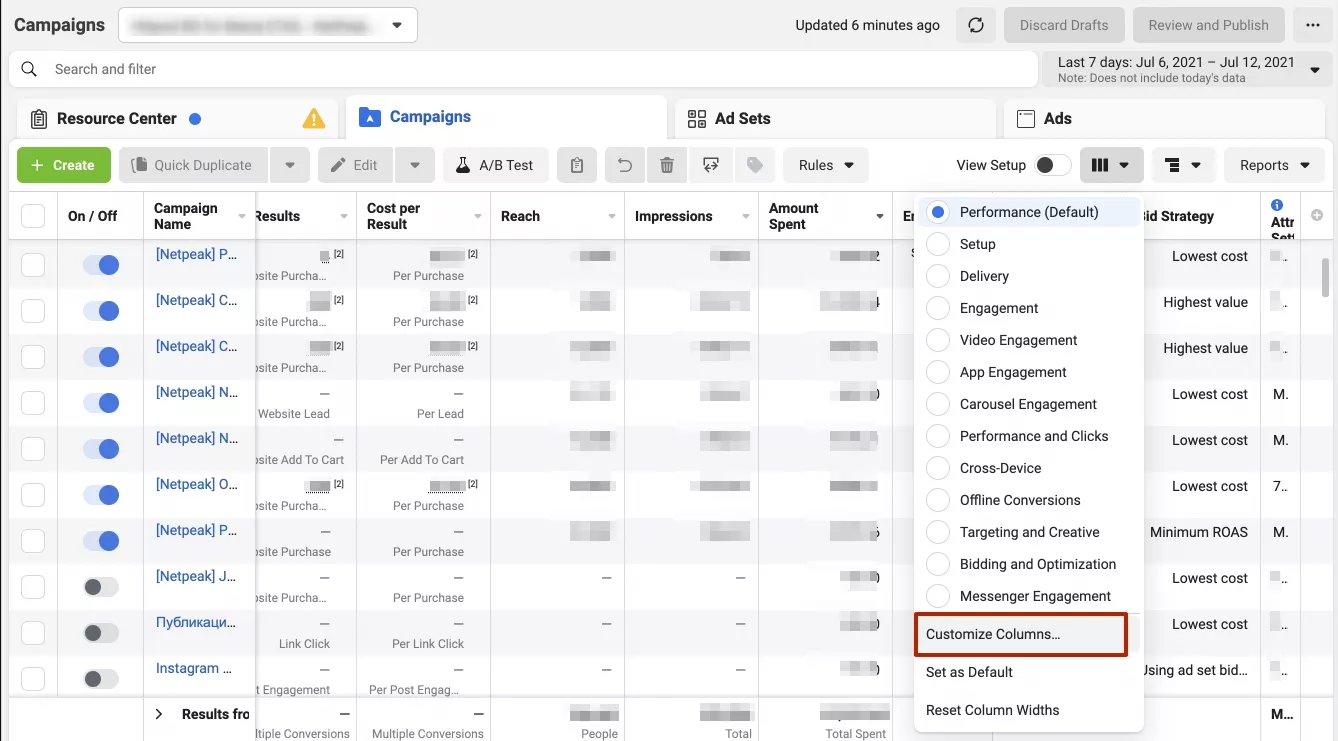Screen dimensions: 1338x741
Task: Click the preview/share icon beside trash
Action: point(711,165)
